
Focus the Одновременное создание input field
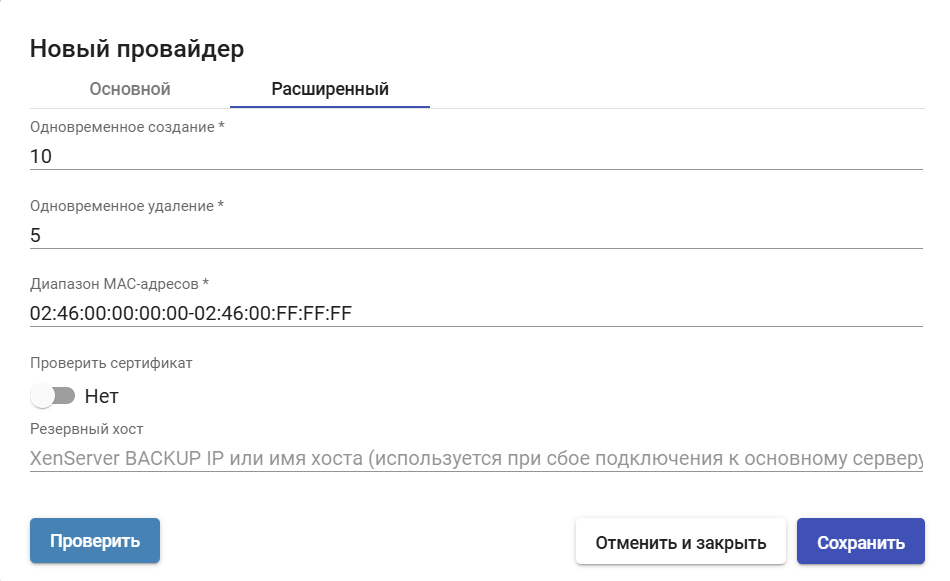[x=476, y=156]
